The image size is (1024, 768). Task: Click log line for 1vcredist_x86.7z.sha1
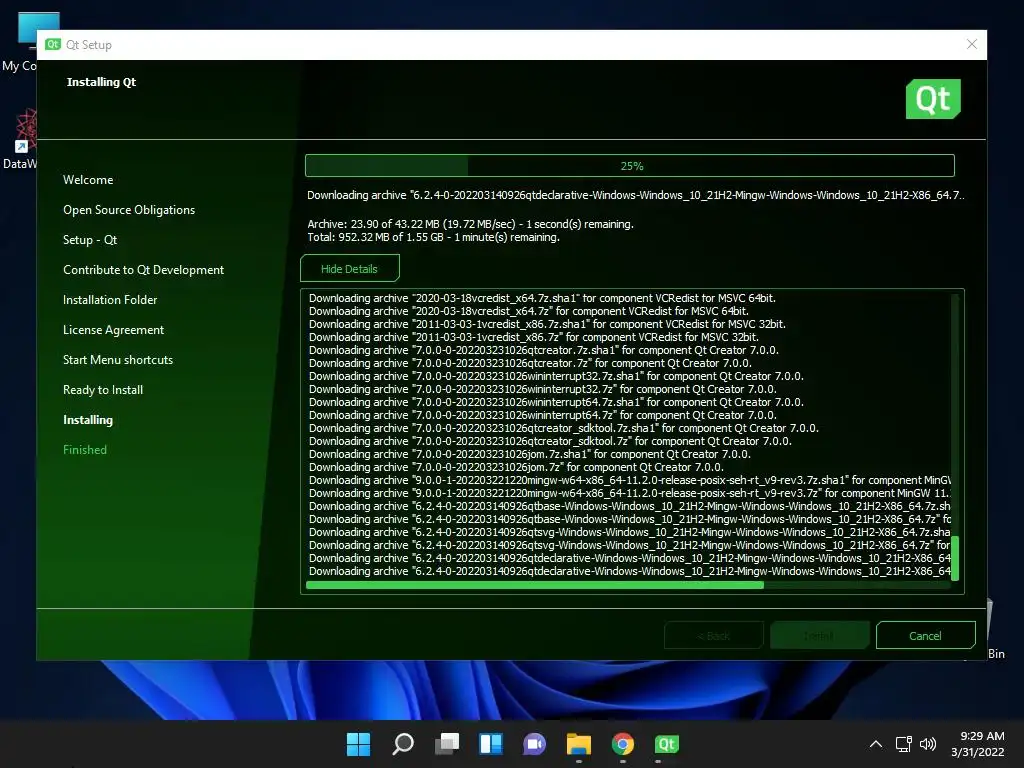point(547,324)
